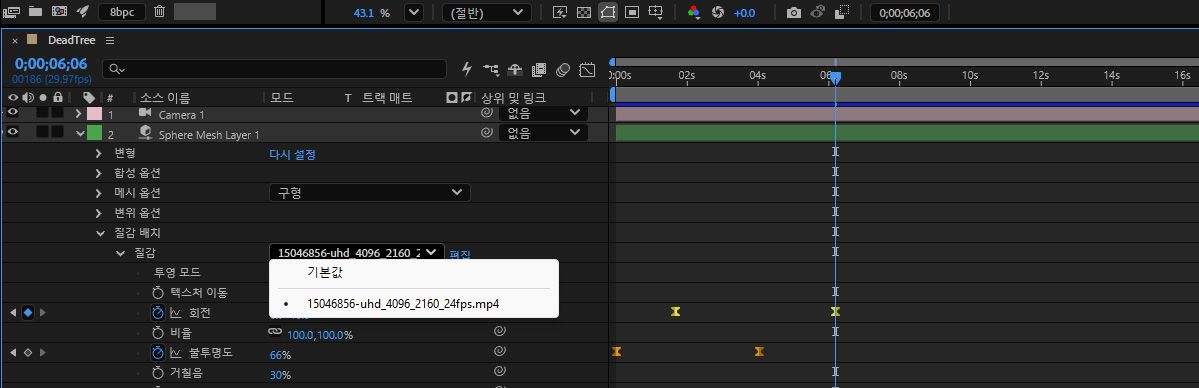Open the 구형 mesh type dropdown
1199x388 pixels.
coord(369,193)
